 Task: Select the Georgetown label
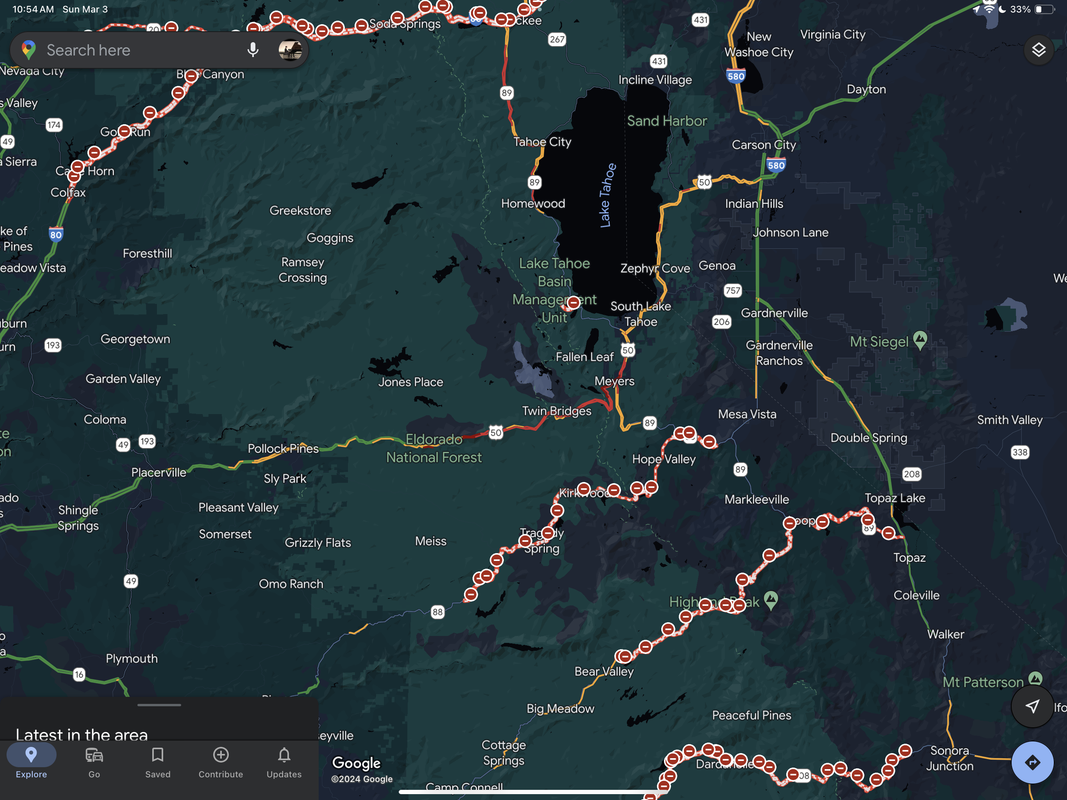[135, 339]
